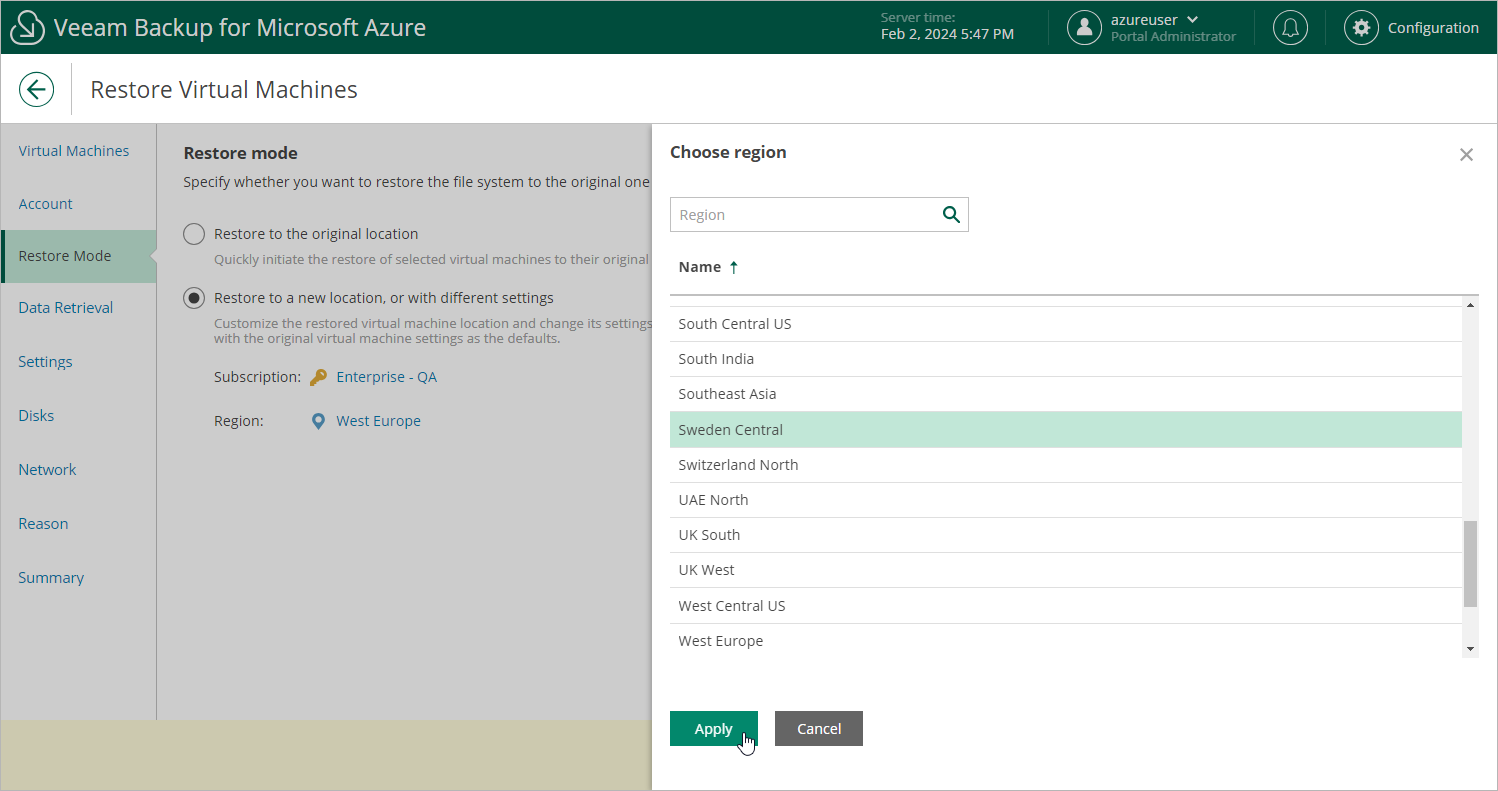The height and width of the screenshot is (791, 1498).
Task: Select Restore to a new location radio
Action: click(194, 298)
